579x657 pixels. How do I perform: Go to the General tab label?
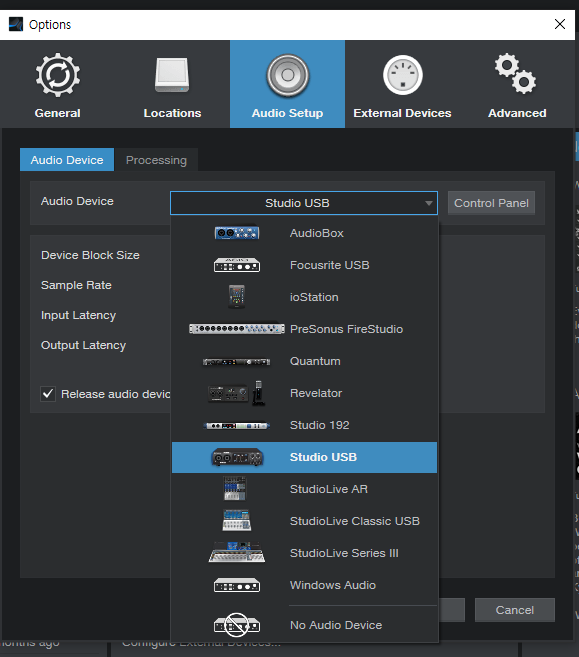coord(57,113)
